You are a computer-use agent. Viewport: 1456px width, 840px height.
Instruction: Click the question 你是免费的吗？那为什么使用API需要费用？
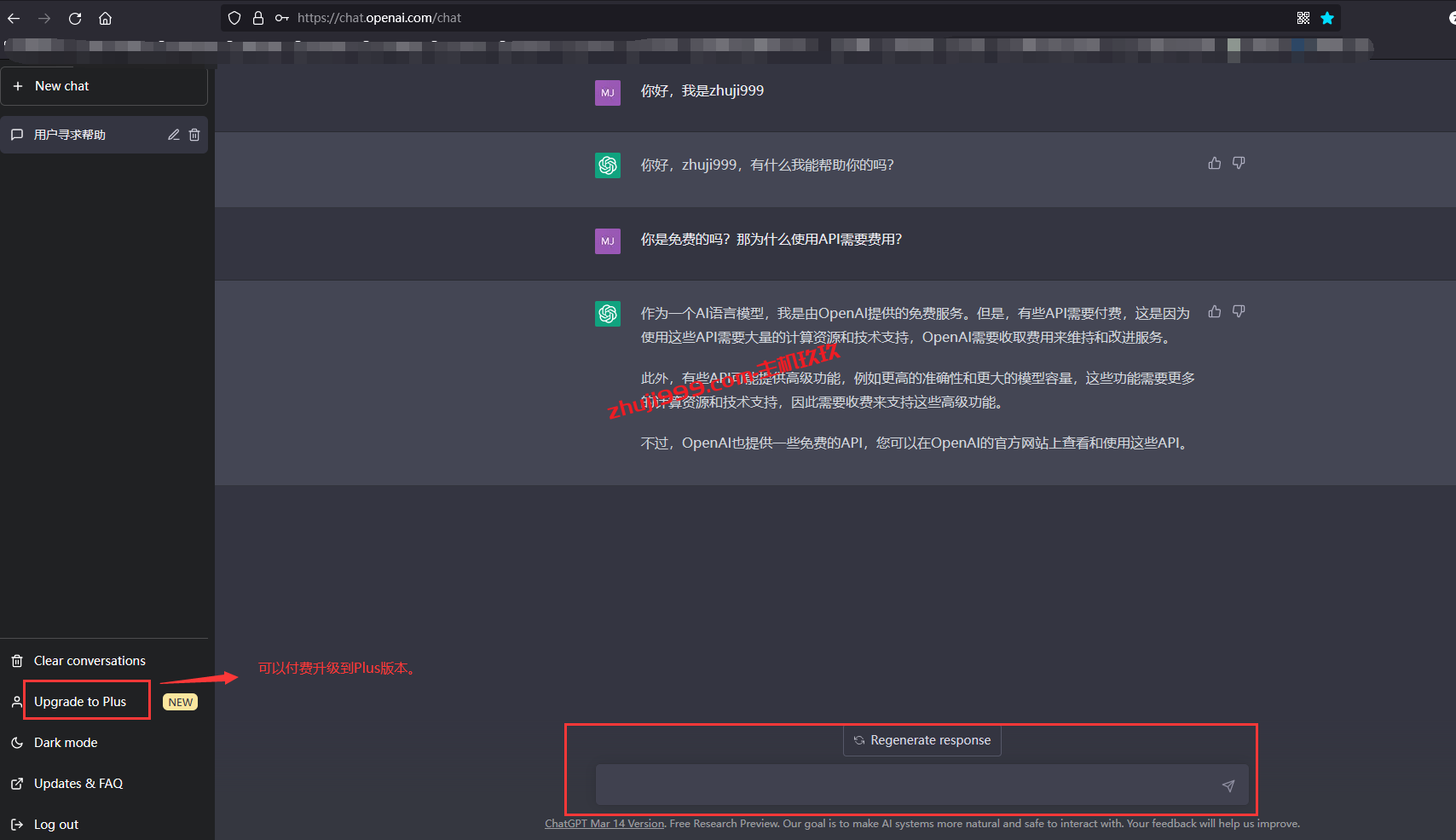coord(771,240)
